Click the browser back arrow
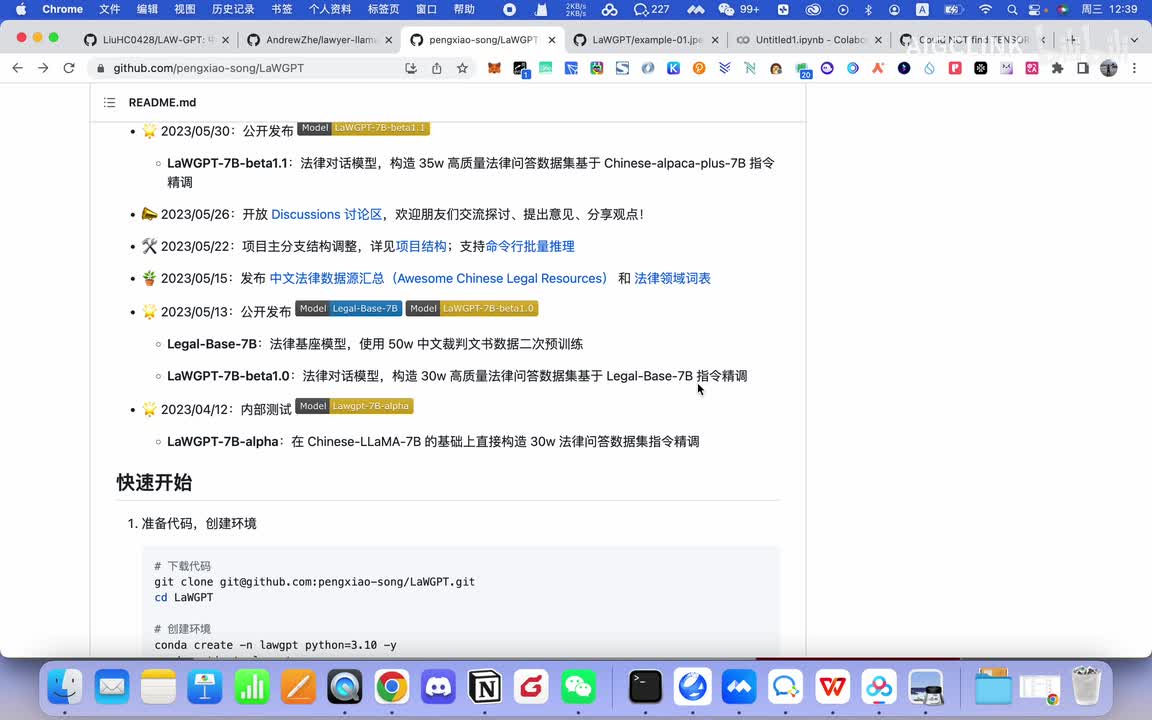Screen dimensions: 1152x720 (x=17, y=68)
